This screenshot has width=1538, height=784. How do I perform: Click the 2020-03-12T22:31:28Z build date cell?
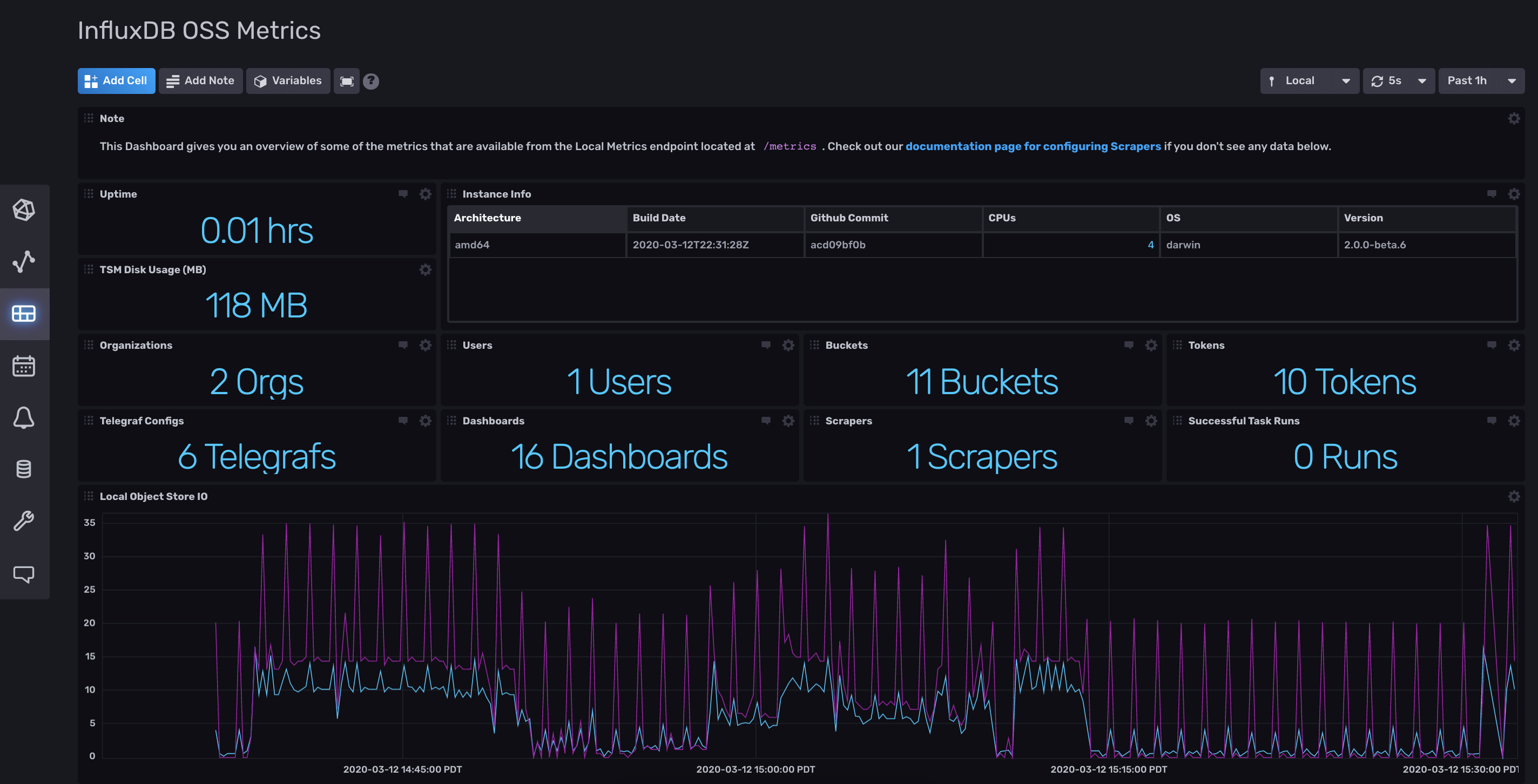pyautogui.click(x=714, y=245)
